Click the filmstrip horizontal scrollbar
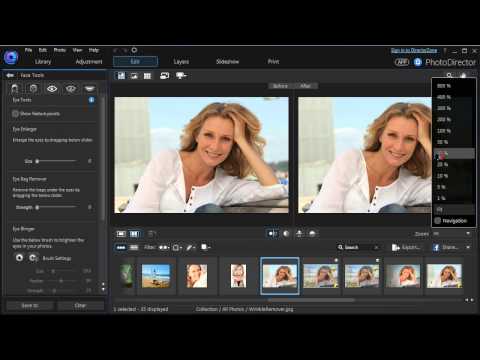The image size is (480, 360). click(x=311, y=300)
